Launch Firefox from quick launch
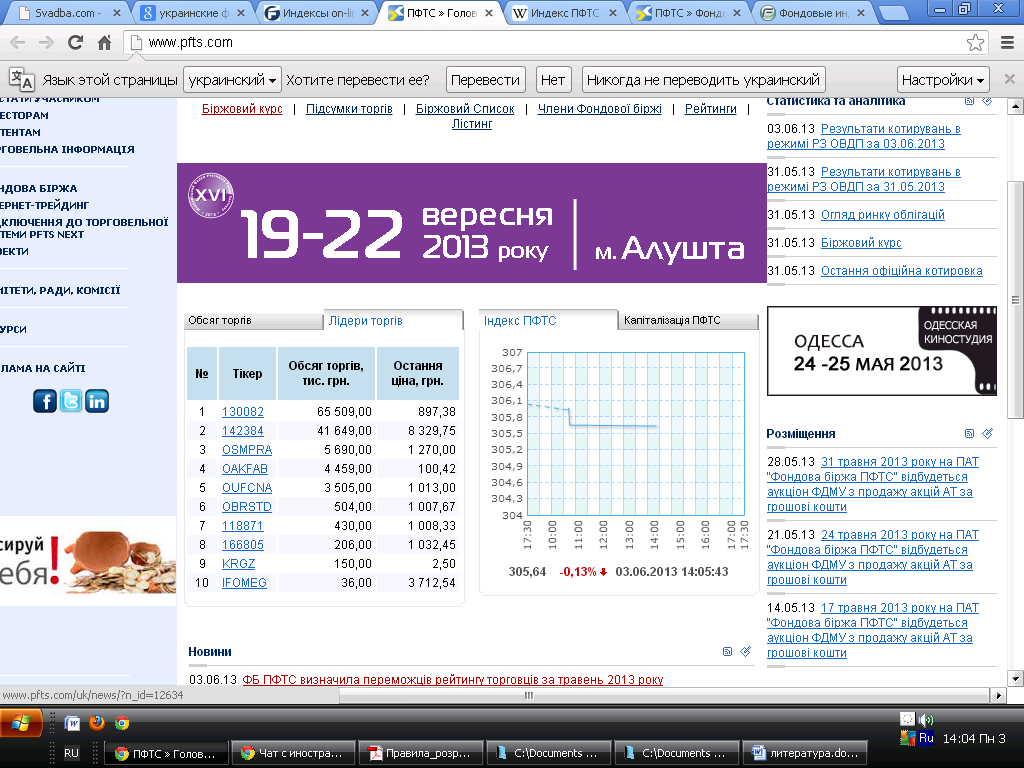The width and height of the screenshot is (1024, 768). click(x=97, y=723)
